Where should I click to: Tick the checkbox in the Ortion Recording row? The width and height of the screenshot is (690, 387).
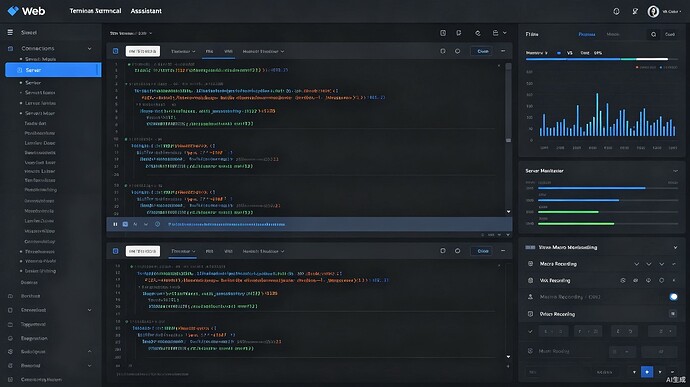point(673,313)
